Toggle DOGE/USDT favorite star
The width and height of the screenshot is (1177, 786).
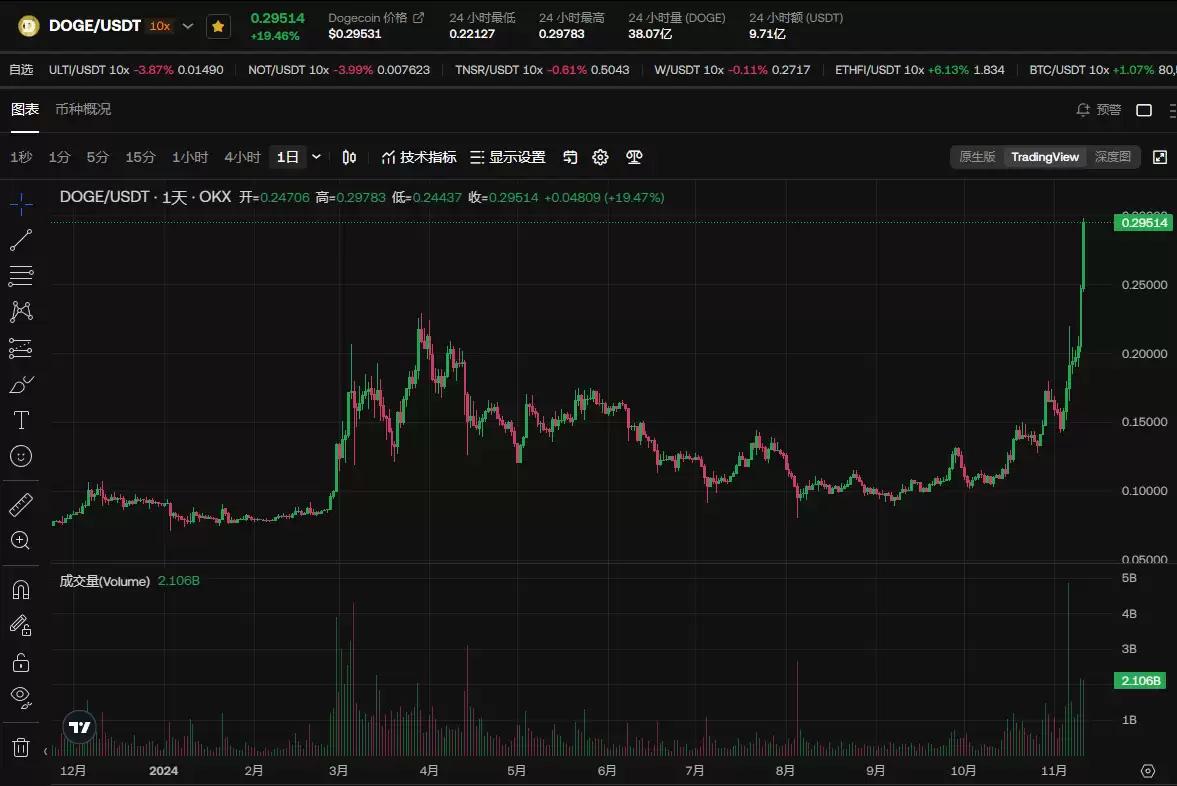218,27
